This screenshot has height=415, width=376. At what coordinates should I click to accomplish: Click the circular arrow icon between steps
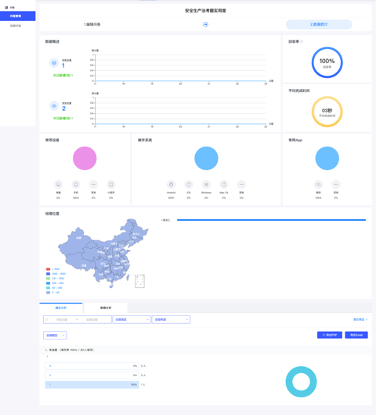[x=206, y=24]
